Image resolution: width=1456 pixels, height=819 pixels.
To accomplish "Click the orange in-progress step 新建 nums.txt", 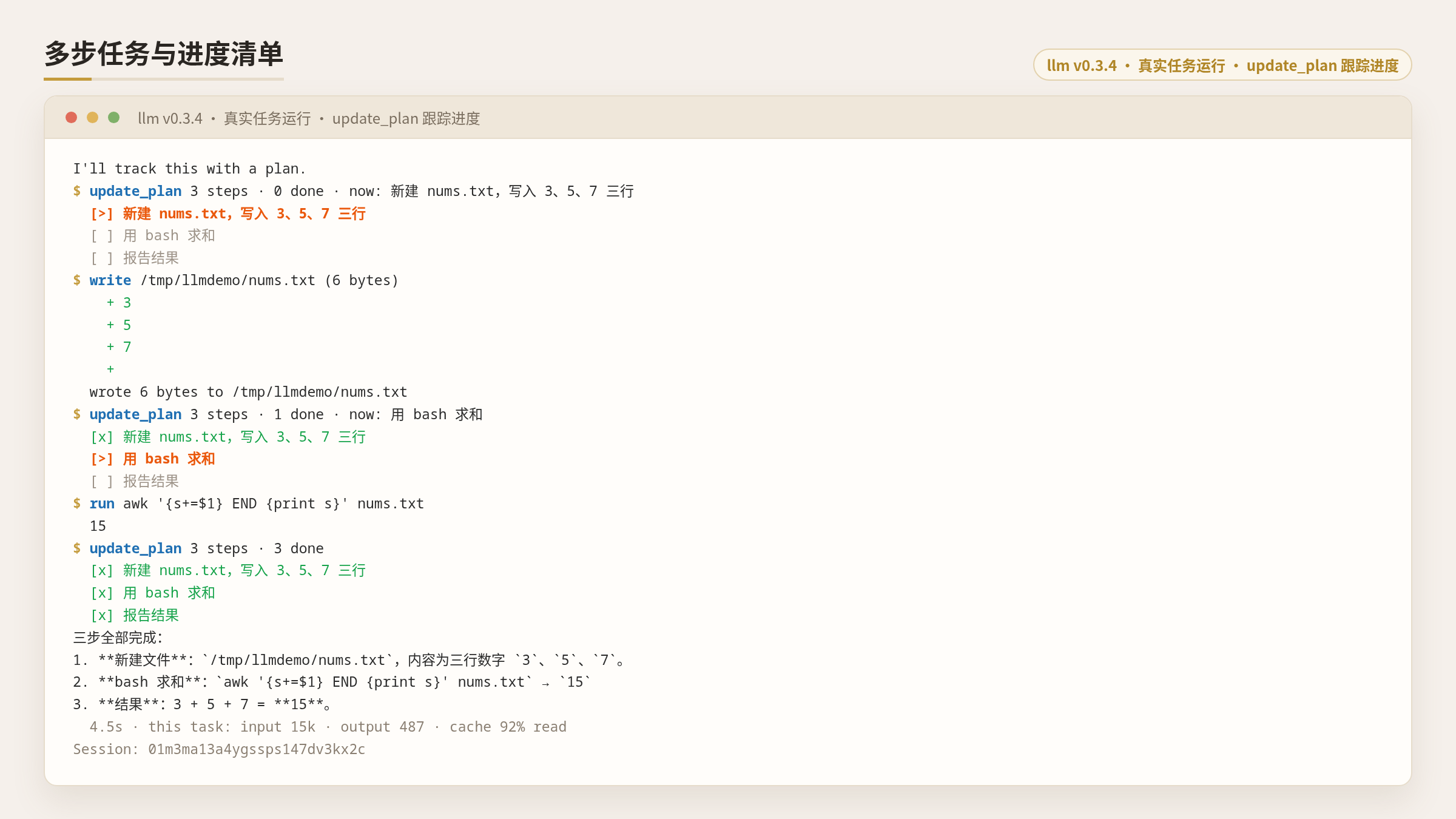I will coord(228,214).
